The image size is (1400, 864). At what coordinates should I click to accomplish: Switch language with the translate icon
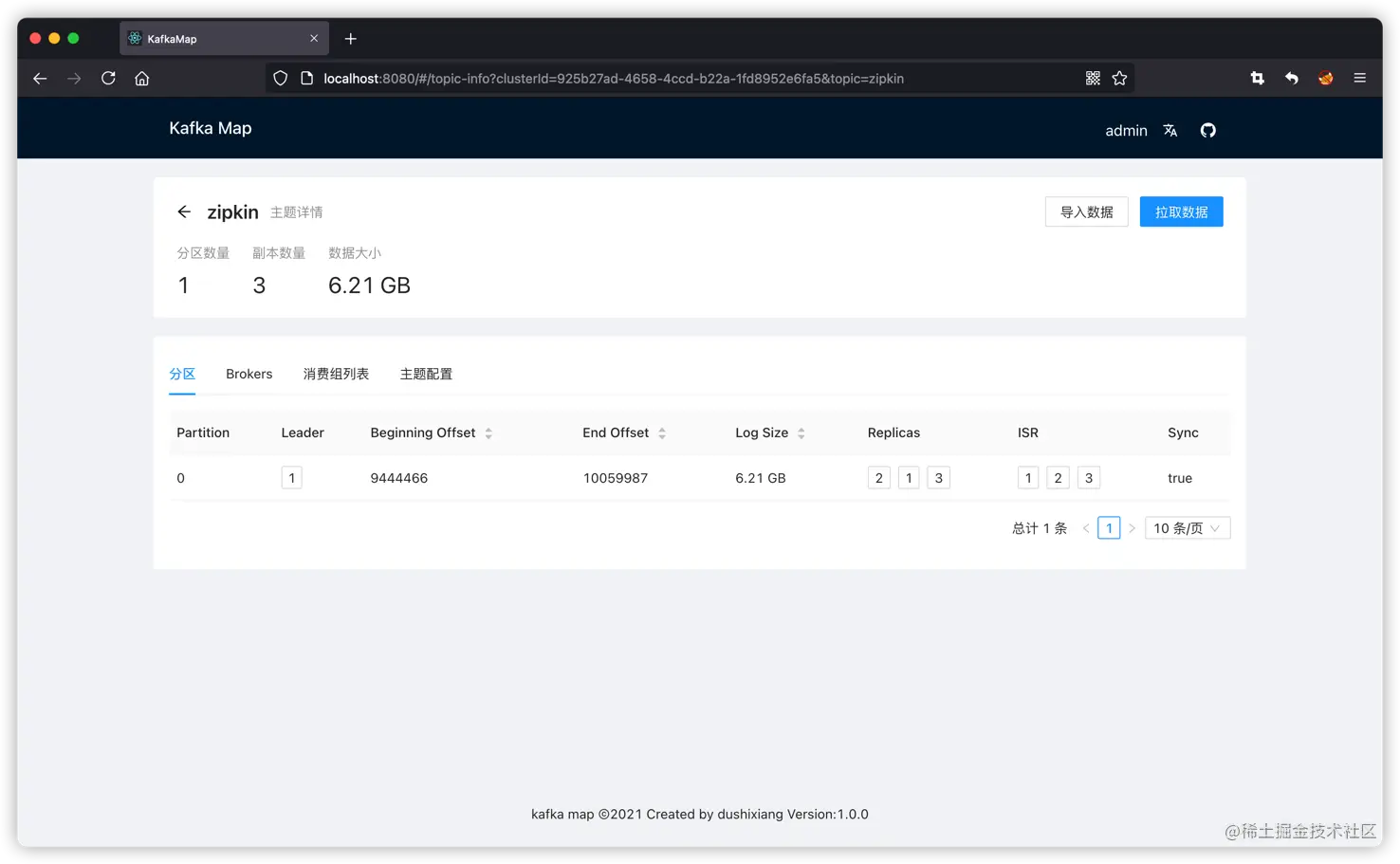pyautogui.click(x=1170, y=131)
